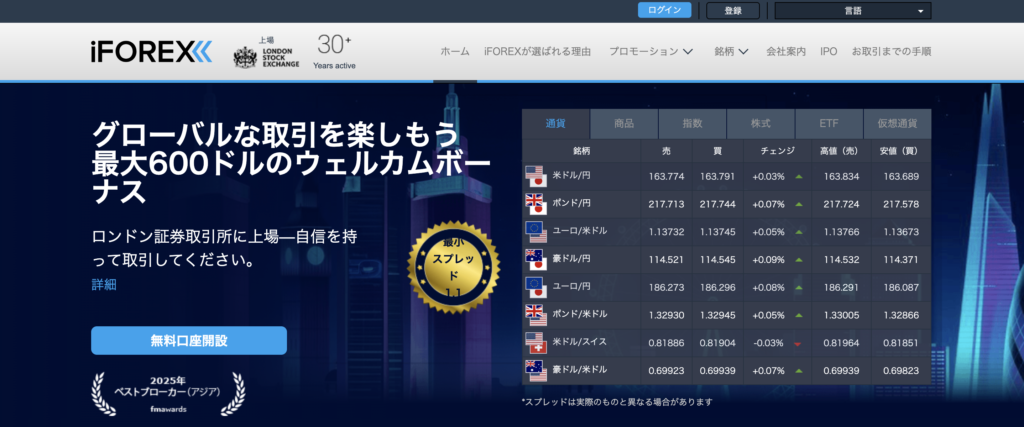Open the IPO nav link

[829, 52]
